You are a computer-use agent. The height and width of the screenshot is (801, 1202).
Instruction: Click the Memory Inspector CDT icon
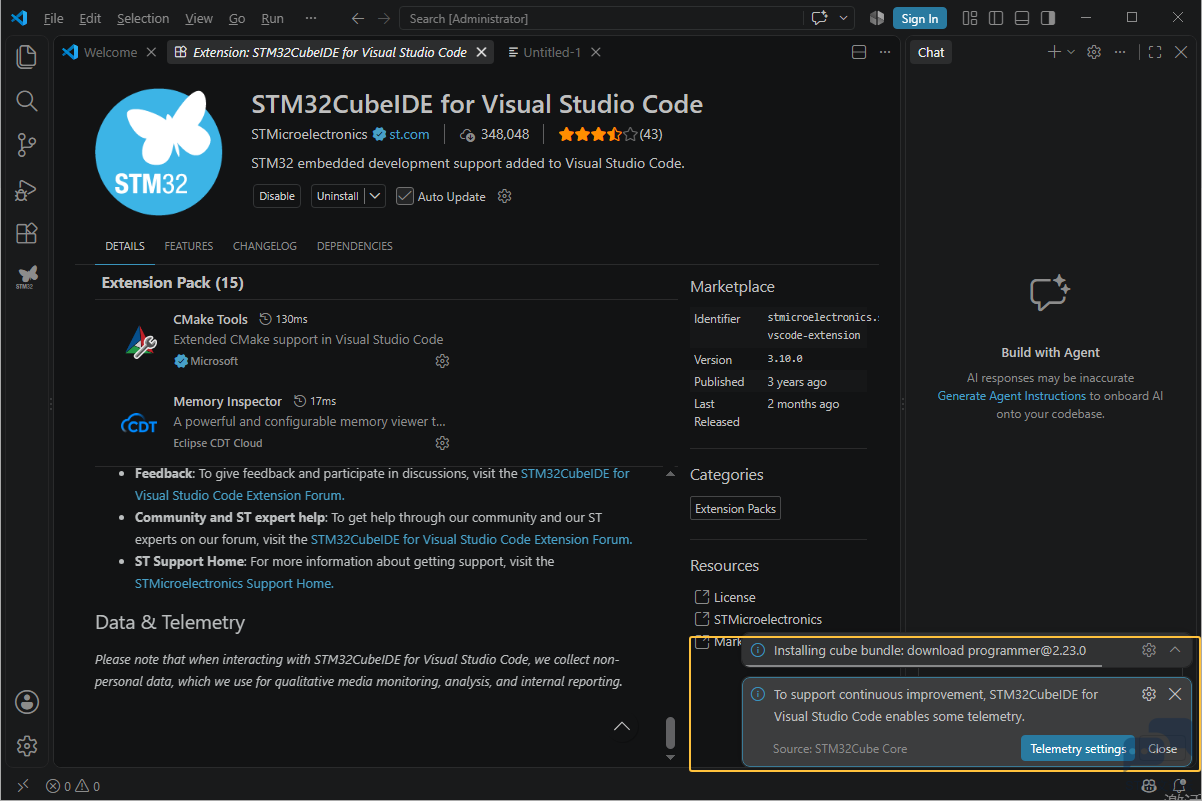(x=140, y=424)
